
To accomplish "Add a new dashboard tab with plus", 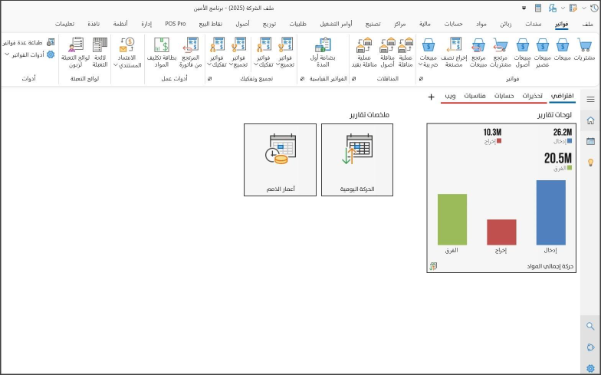I will click(431, 97).
